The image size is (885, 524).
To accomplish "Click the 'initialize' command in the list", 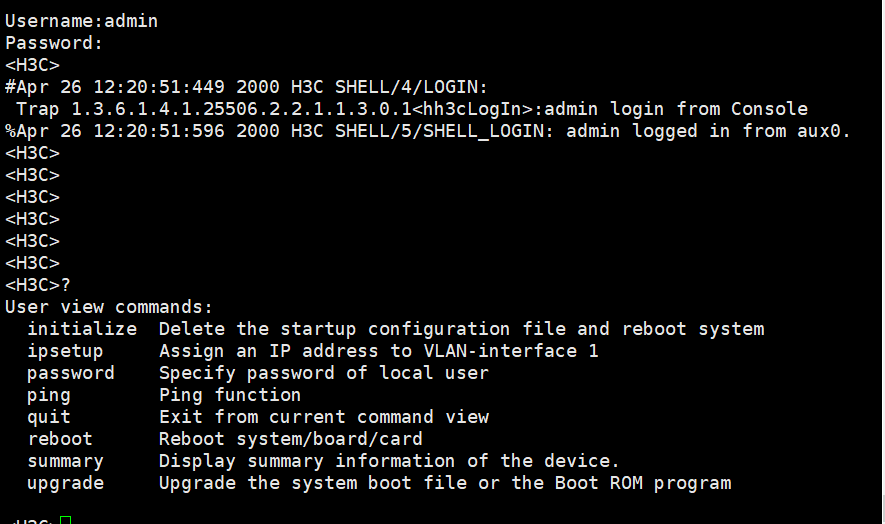I will 82,329.
